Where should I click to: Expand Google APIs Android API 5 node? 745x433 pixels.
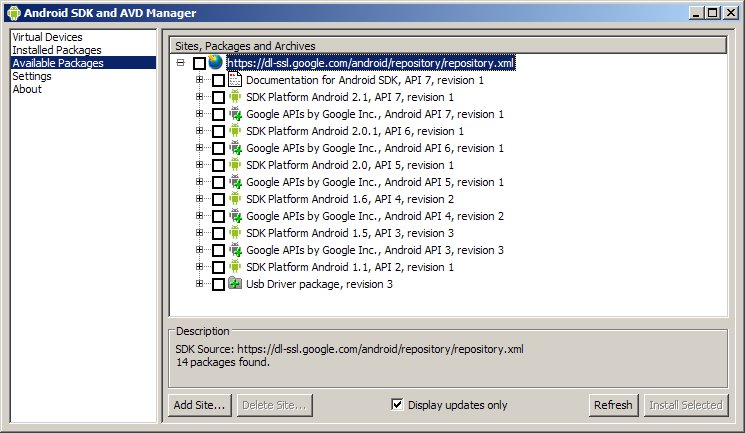pos(199,182)
